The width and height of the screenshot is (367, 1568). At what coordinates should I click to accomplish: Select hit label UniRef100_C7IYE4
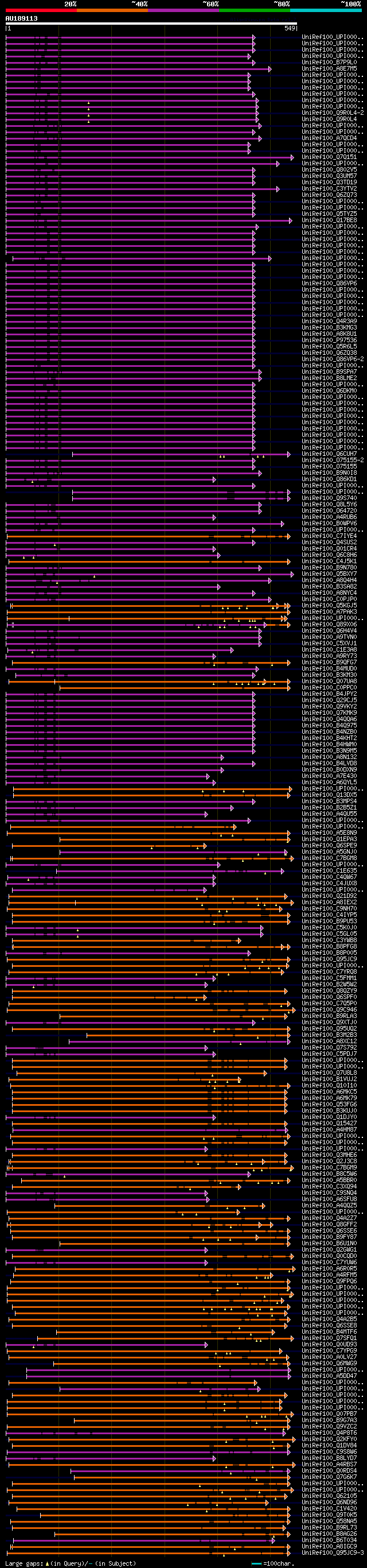(x=329, y=536)
